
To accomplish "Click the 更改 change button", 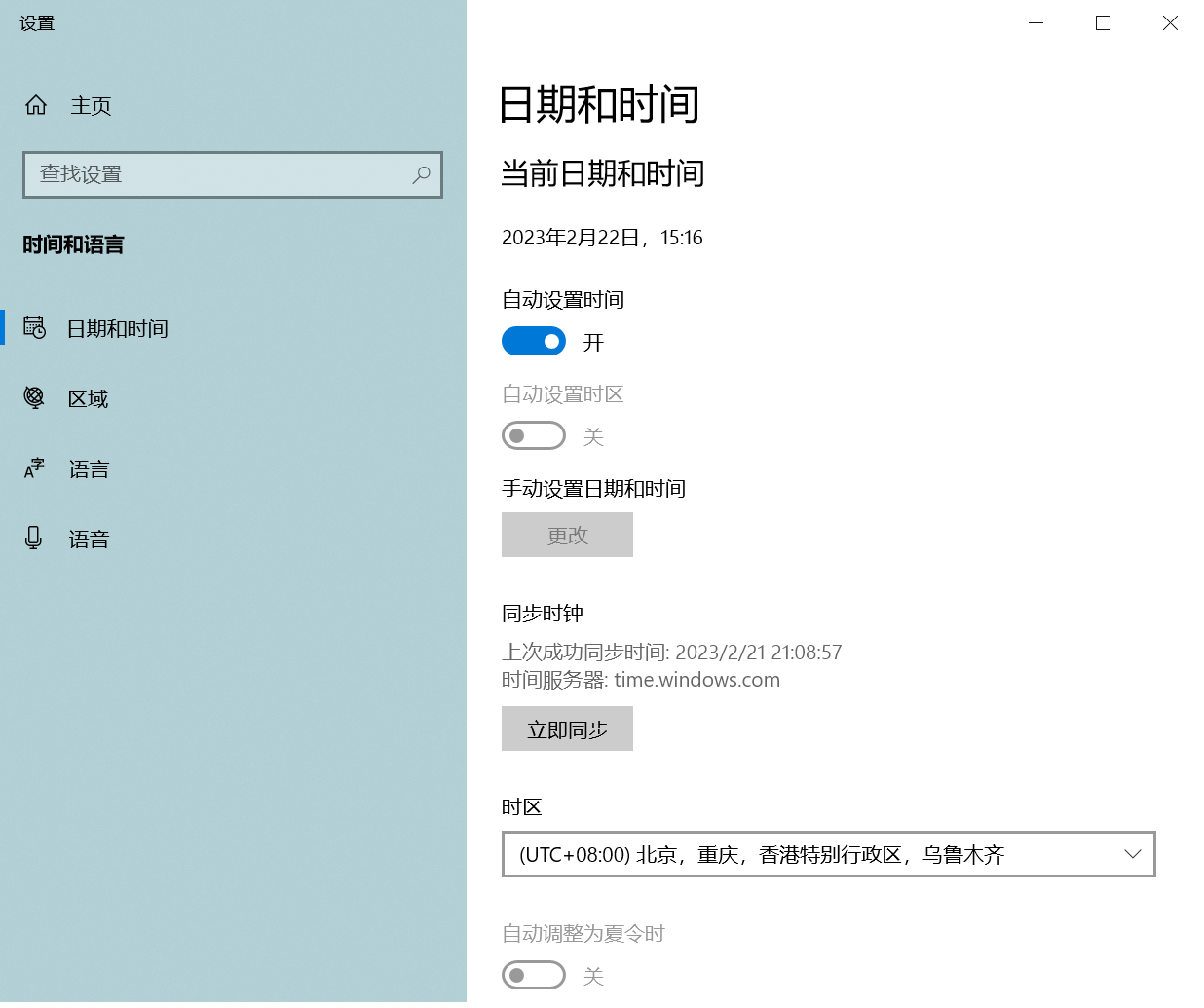I will click(x=567, y=535).
